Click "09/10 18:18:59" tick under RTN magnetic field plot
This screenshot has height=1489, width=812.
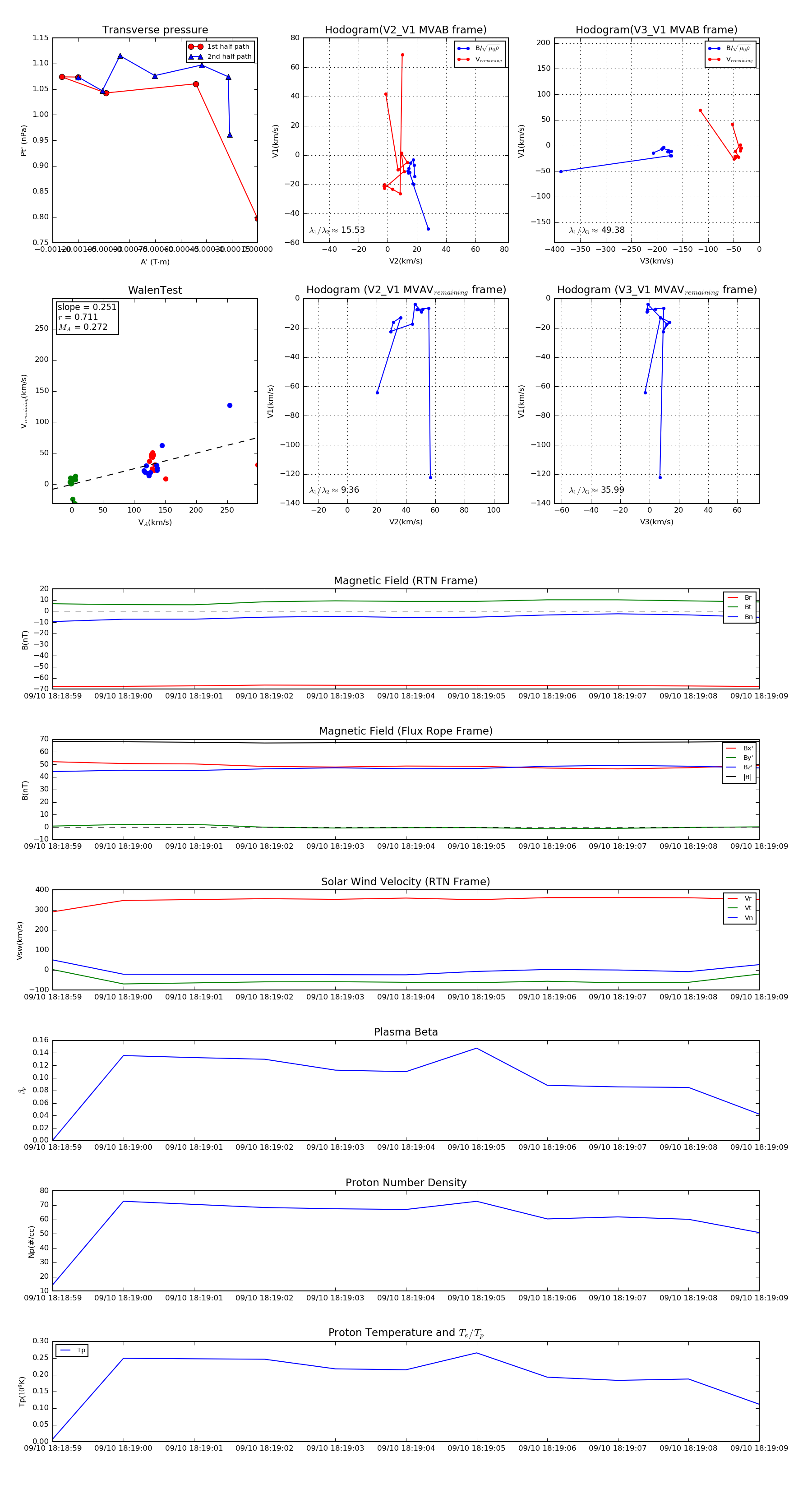coord(53,696)
